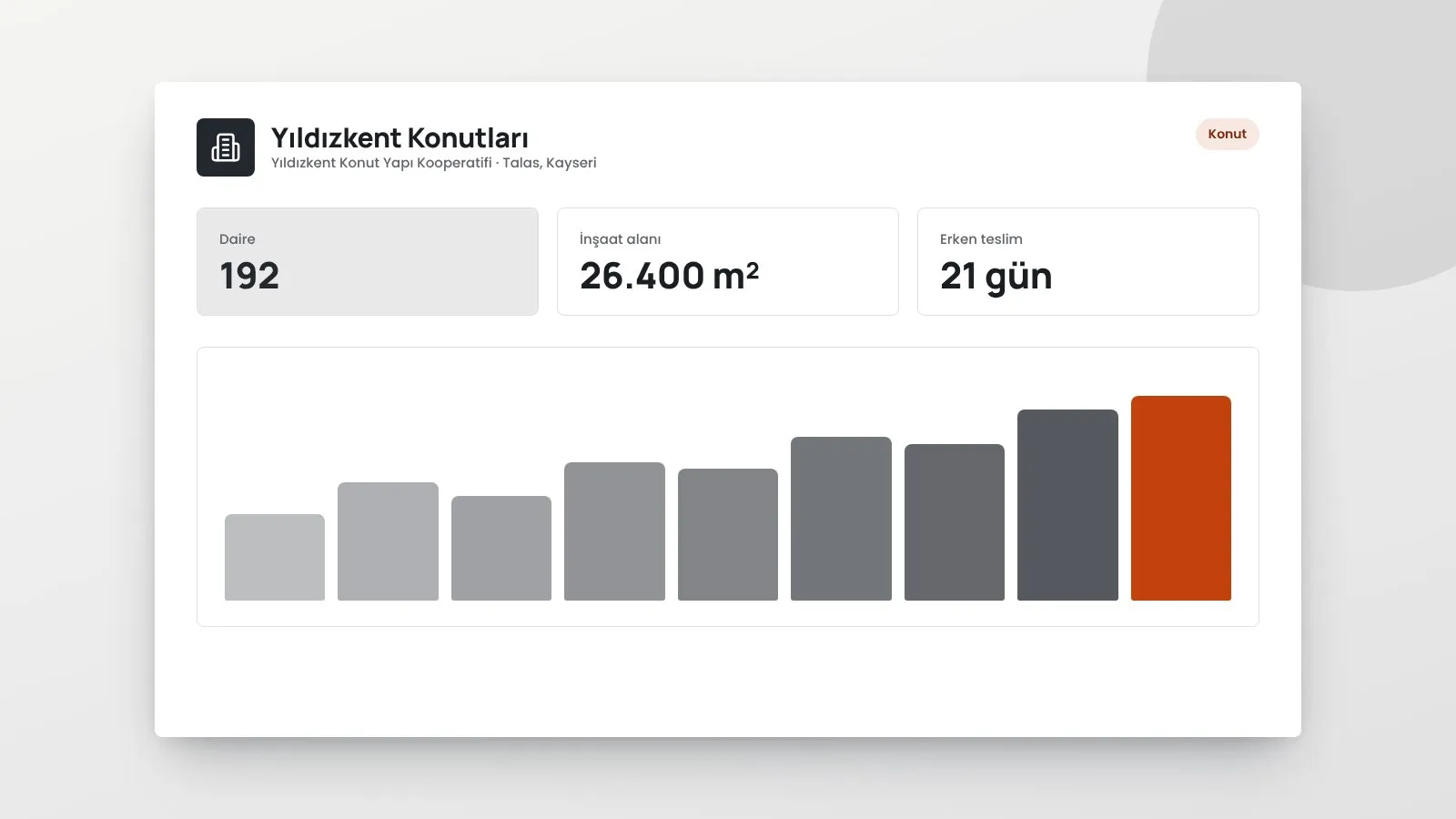Select the İnşaat alanı stat card
1456x819 pixels.
[x=728, y=262]
